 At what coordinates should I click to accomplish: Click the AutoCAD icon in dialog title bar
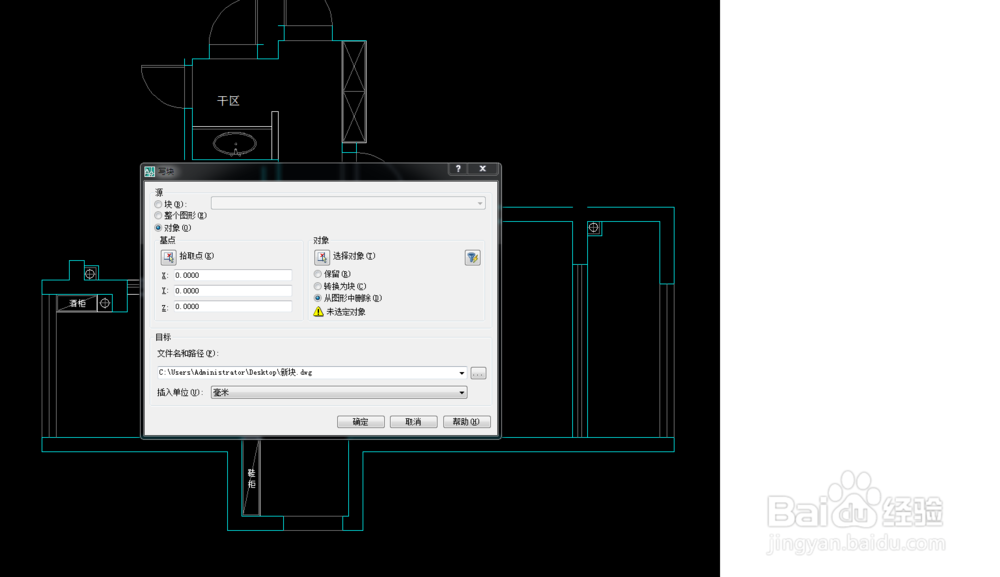[149, 172]
